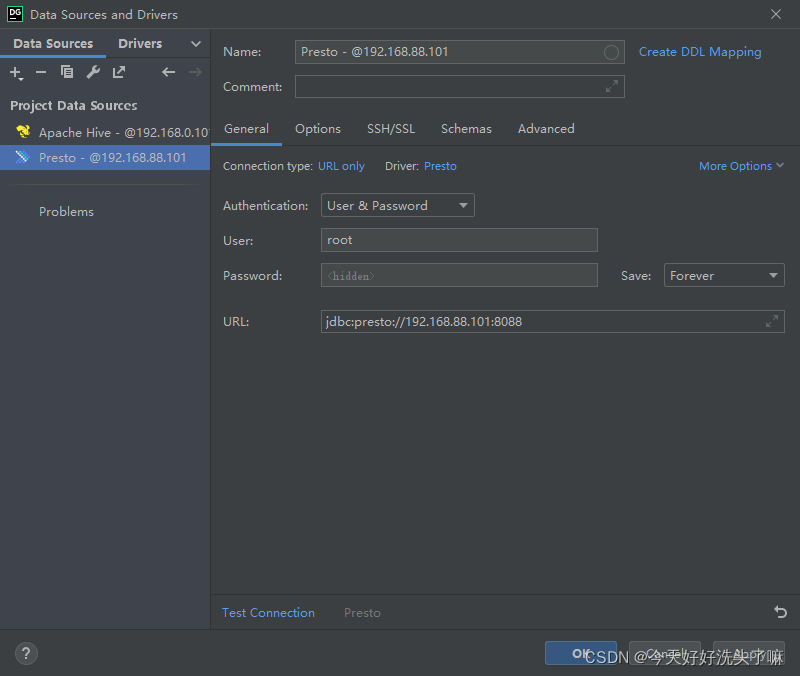Revert changes with the undo arrow
Screen dimensions: 800x676
[x=781, y=612]
